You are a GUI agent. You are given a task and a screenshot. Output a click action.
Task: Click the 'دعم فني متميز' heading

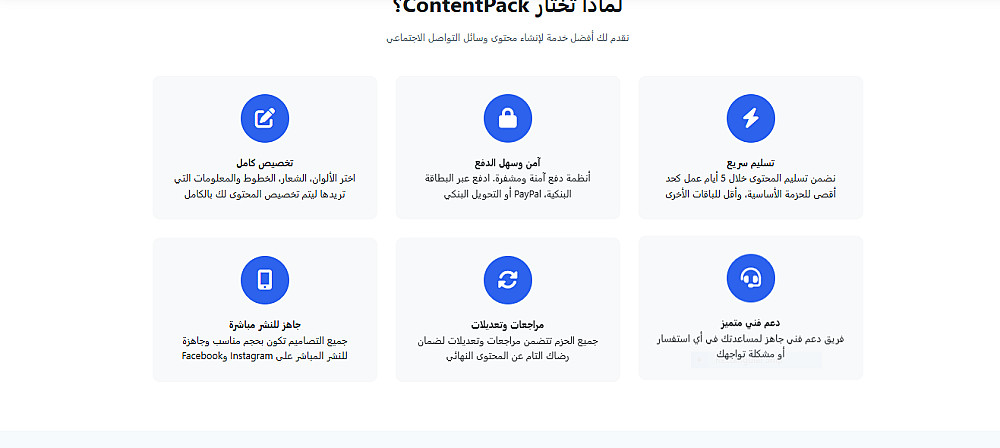coord(751,323)
